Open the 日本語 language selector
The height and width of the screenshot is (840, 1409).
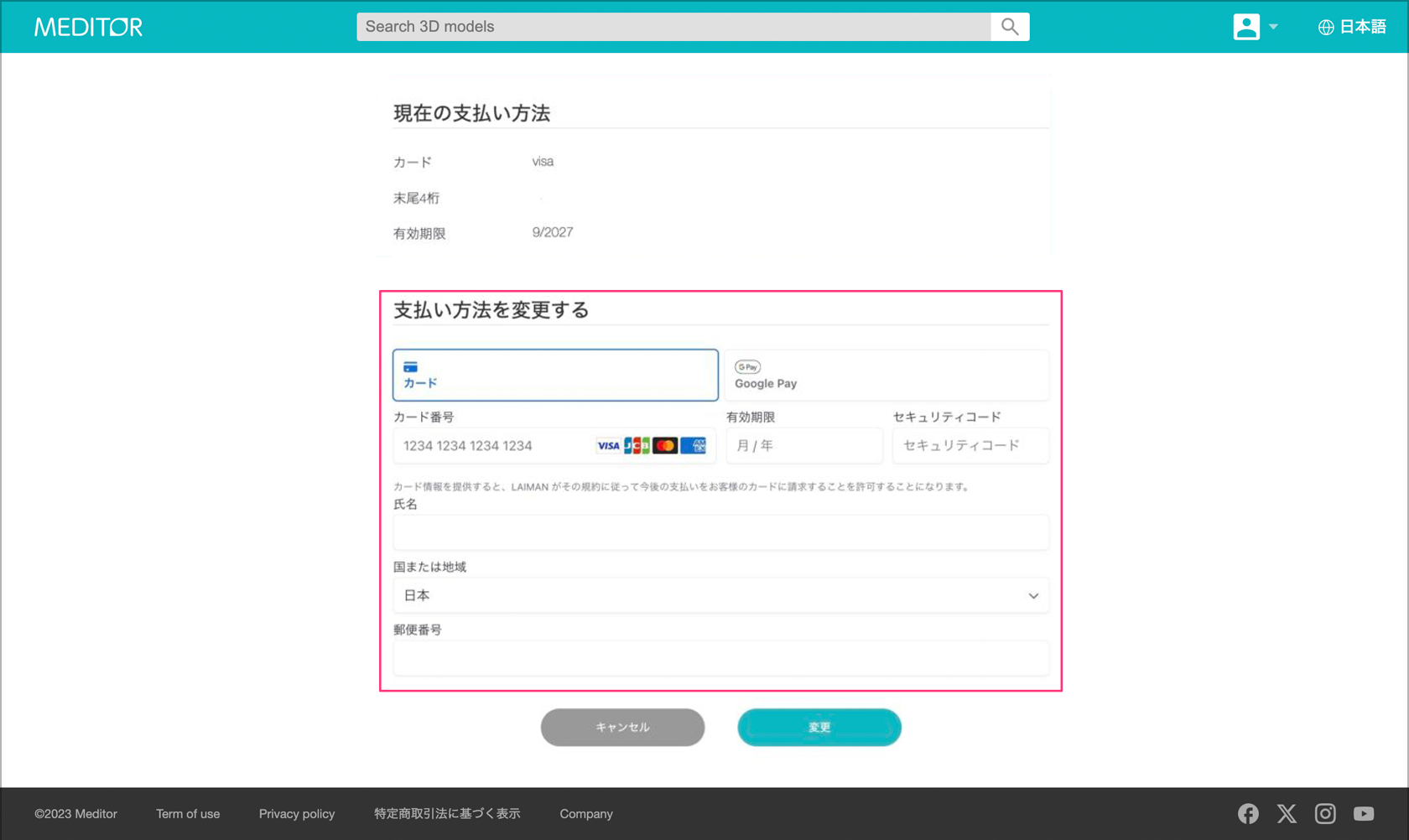click(x=1362, y=27)
